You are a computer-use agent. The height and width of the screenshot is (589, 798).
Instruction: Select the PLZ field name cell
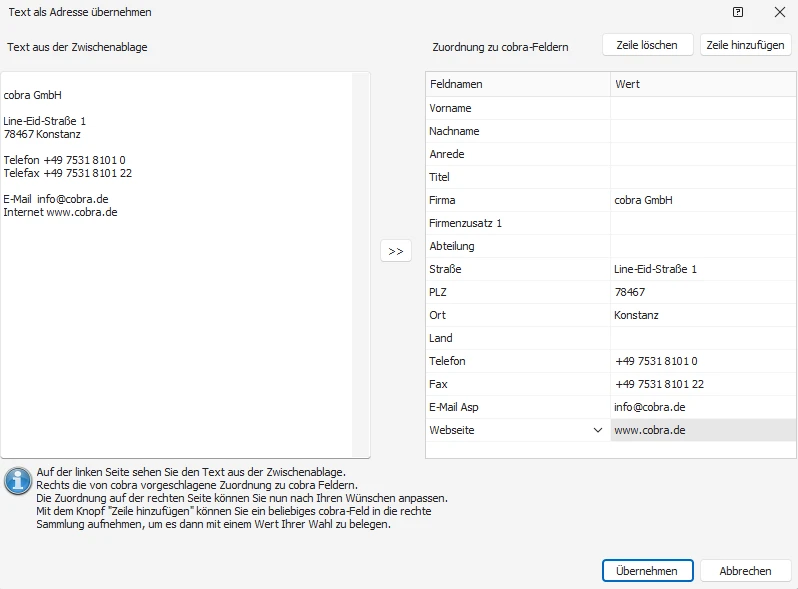click(x=518, y=292)
